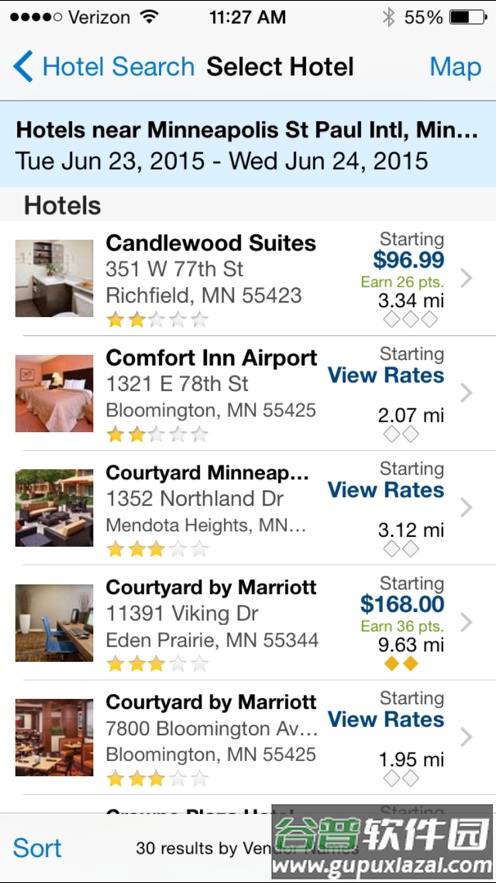
Task: Open the Courtyard Minneapolis patio thumbnail
Action: tap(54, 508)
